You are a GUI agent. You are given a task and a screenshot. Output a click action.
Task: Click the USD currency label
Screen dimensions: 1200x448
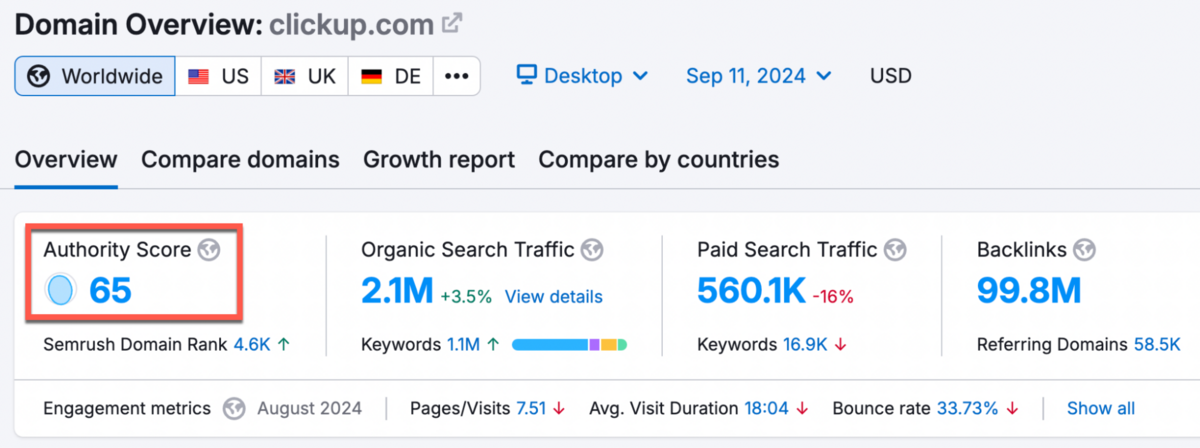(x=891, y=76)
